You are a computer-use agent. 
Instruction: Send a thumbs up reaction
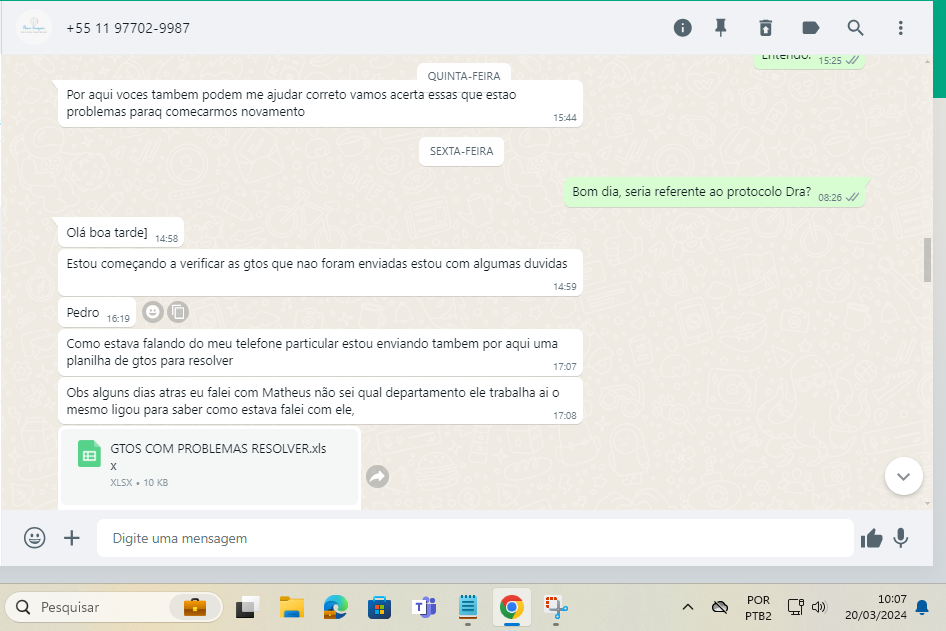(x=871, y=538)
